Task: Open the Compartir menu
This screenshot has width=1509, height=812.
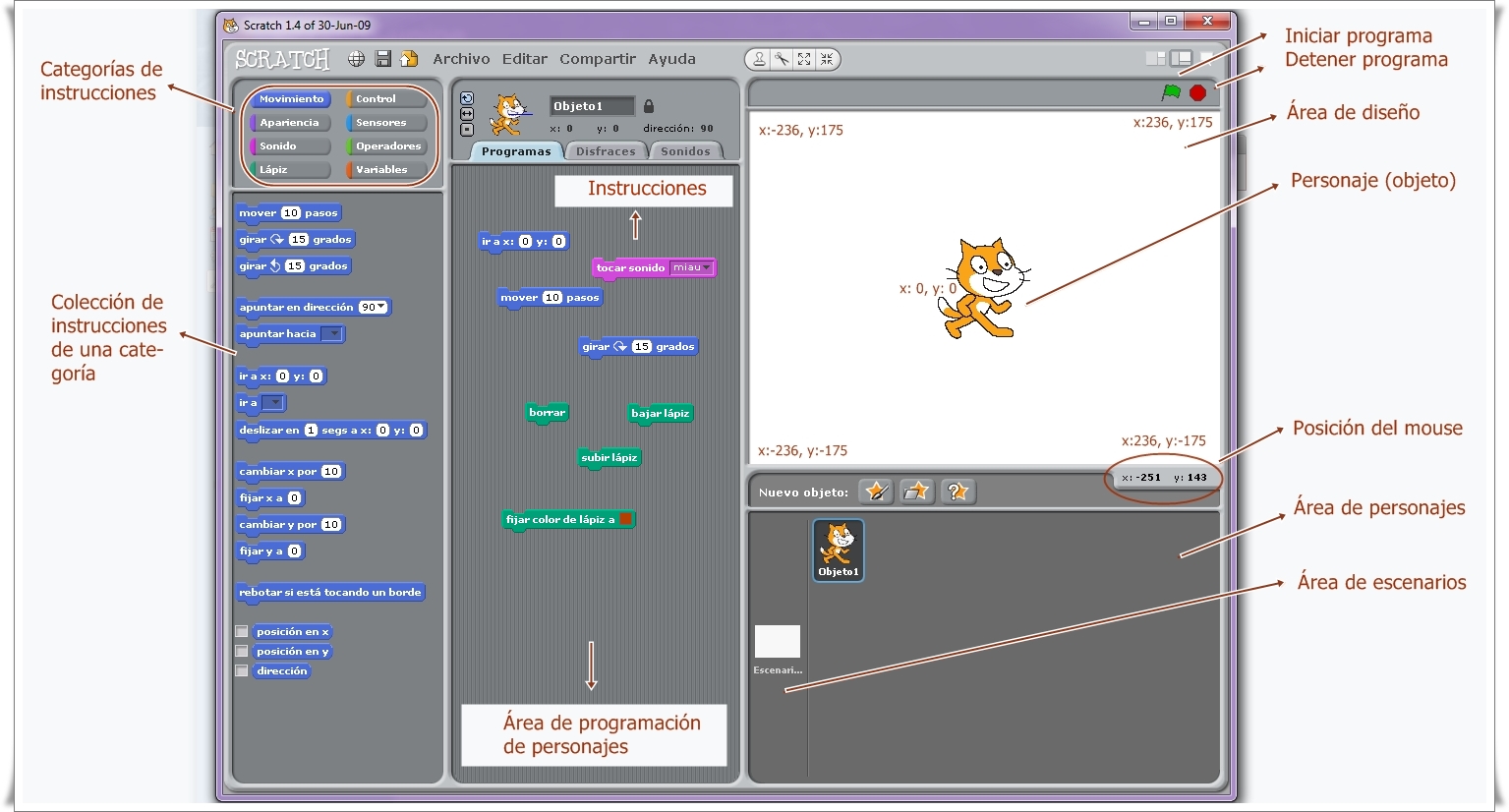Action: click(x=598, y=59)
